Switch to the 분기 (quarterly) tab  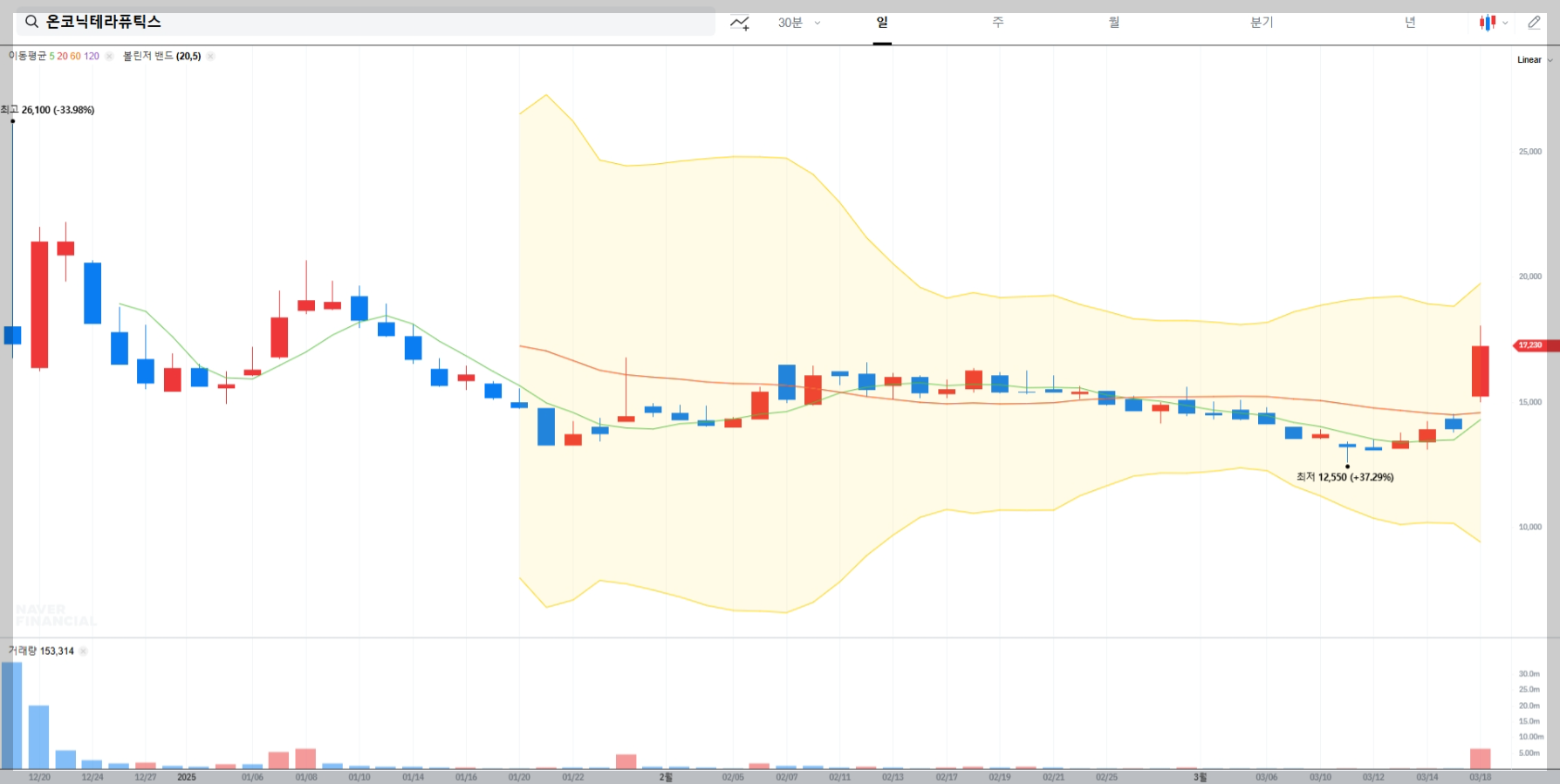point(1262,23)
